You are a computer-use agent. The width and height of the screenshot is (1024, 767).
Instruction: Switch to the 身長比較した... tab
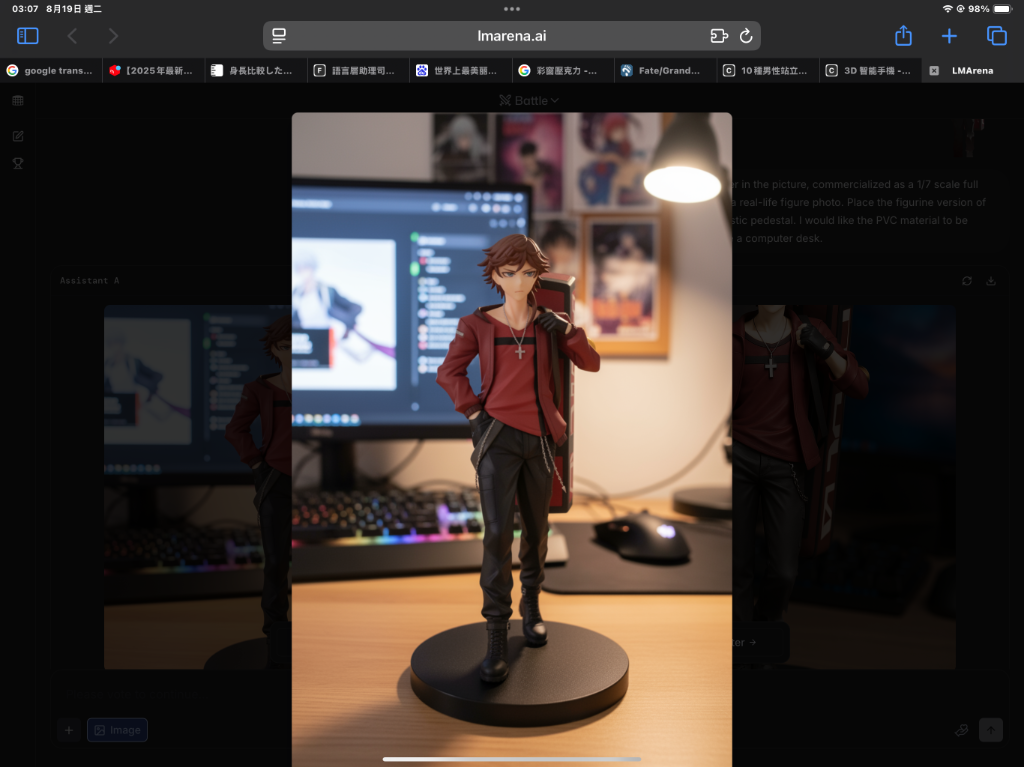tap(256, 71)
